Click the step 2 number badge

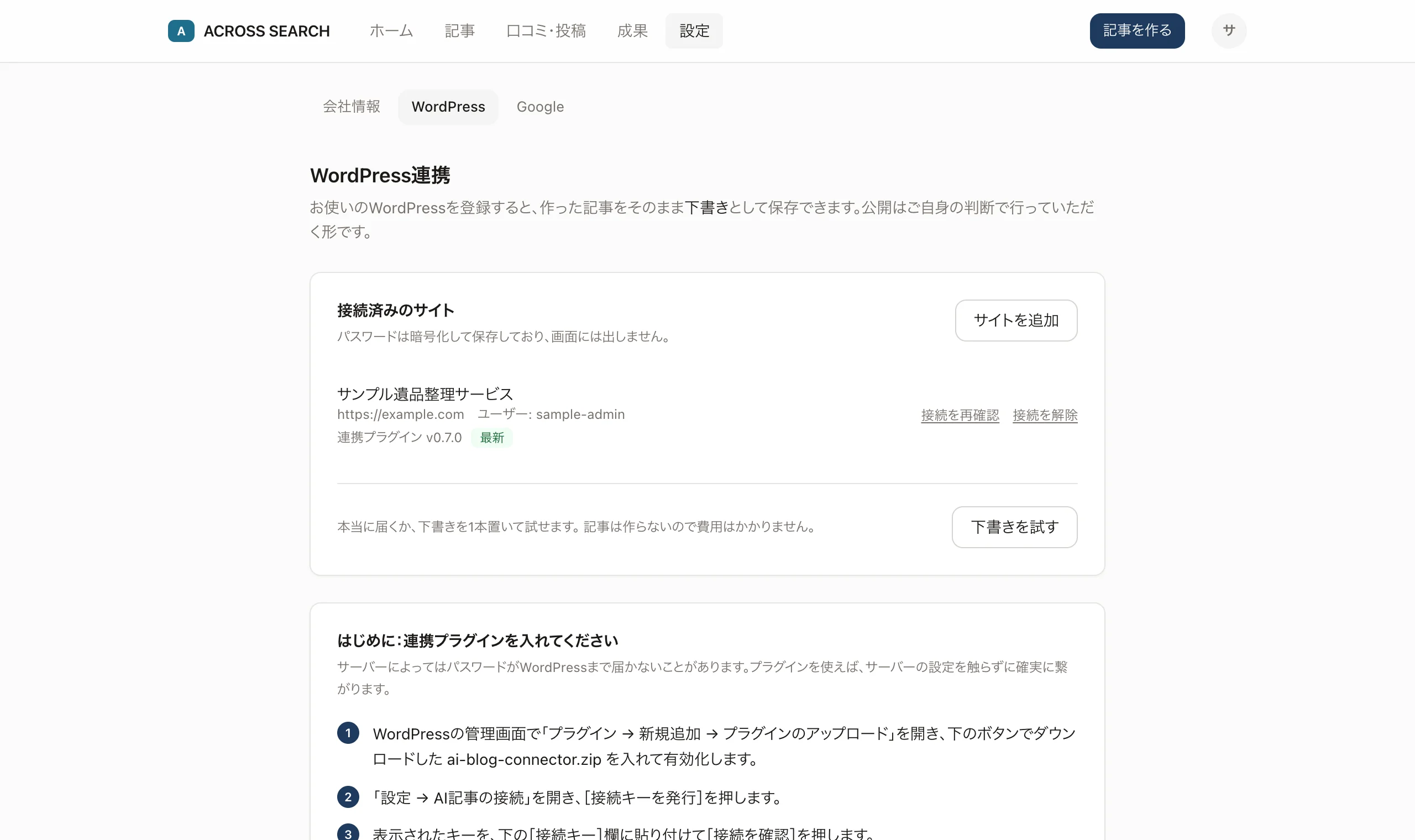[348, 797]
